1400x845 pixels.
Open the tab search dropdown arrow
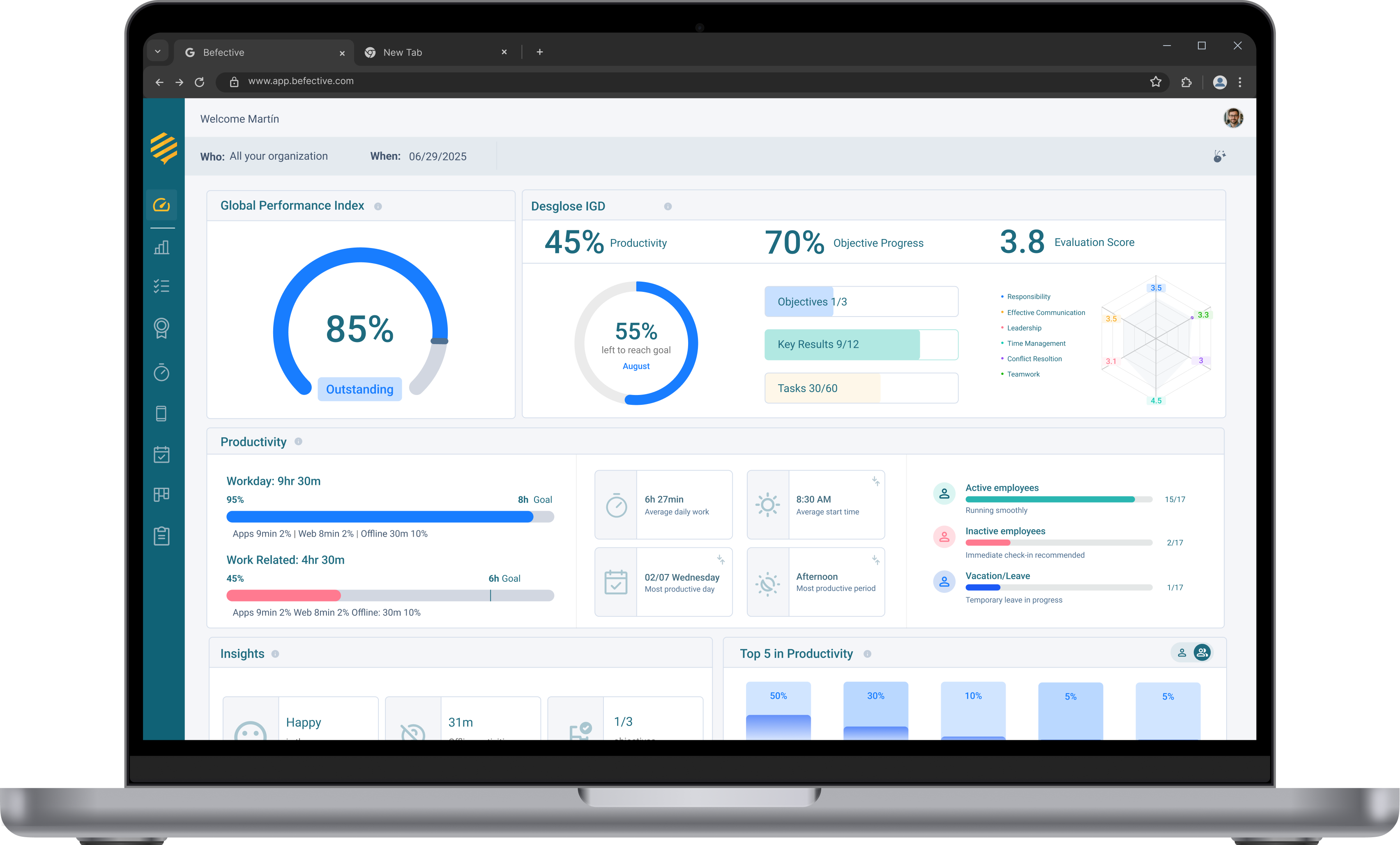158,52
